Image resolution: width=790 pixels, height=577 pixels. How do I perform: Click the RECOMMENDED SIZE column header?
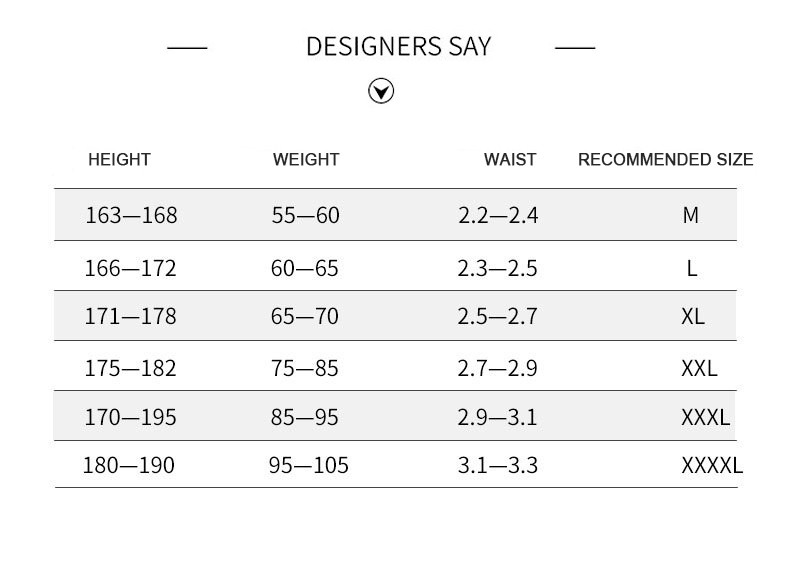point(665,160)
